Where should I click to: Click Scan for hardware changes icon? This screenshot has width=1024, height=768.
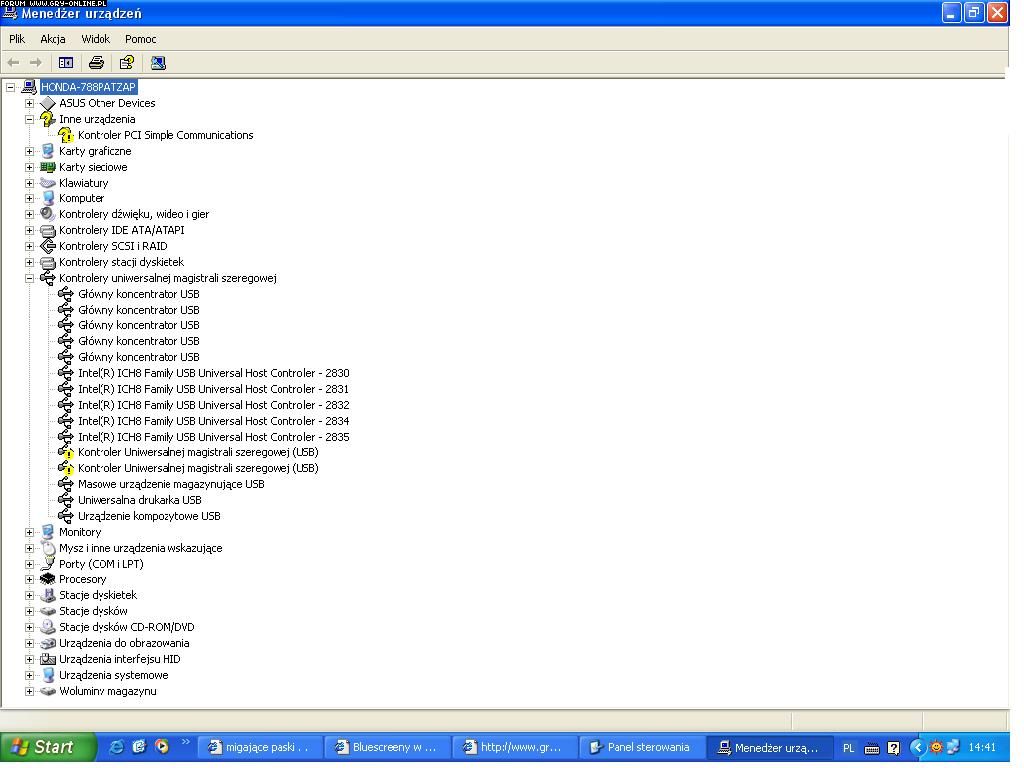point(158,63)
